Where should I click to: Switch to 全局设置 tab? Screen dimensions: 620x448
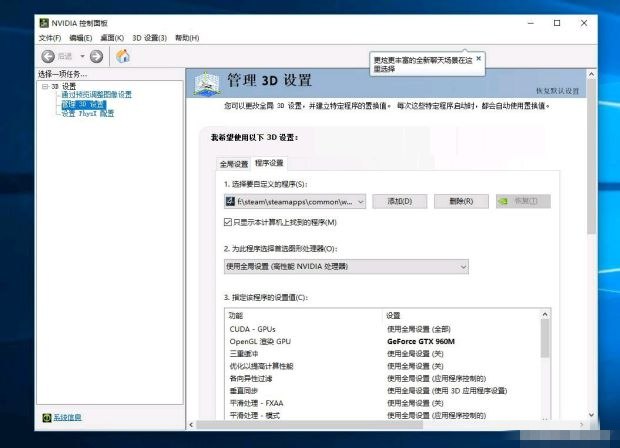pos(234,164)
